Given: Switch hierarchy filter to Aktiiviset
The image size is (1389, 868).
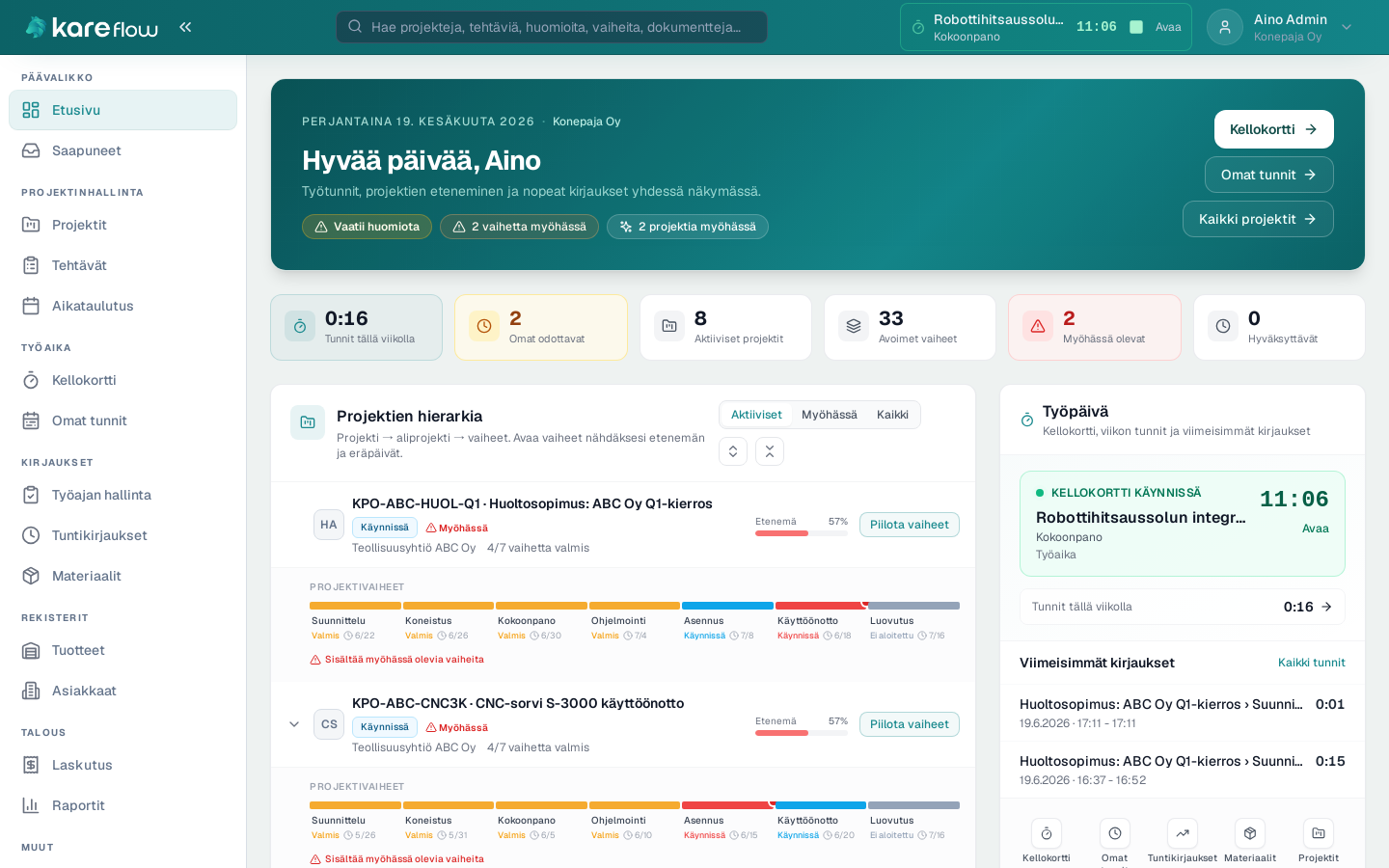Looking at the screenshot, I should pos(756,415).
